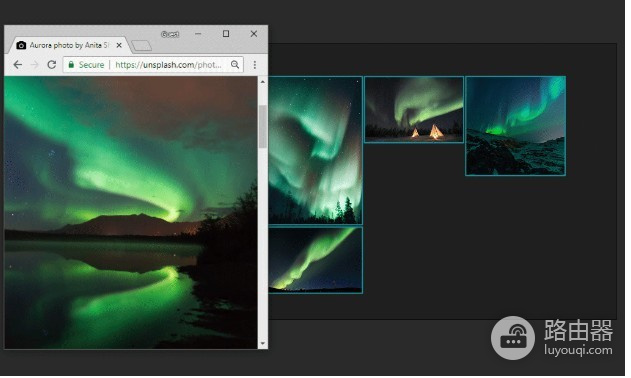The width and height of the screenshot is (631, 378).
Task: Select the Aurora photo by Anita tab
Action: [x=69, y=45]
